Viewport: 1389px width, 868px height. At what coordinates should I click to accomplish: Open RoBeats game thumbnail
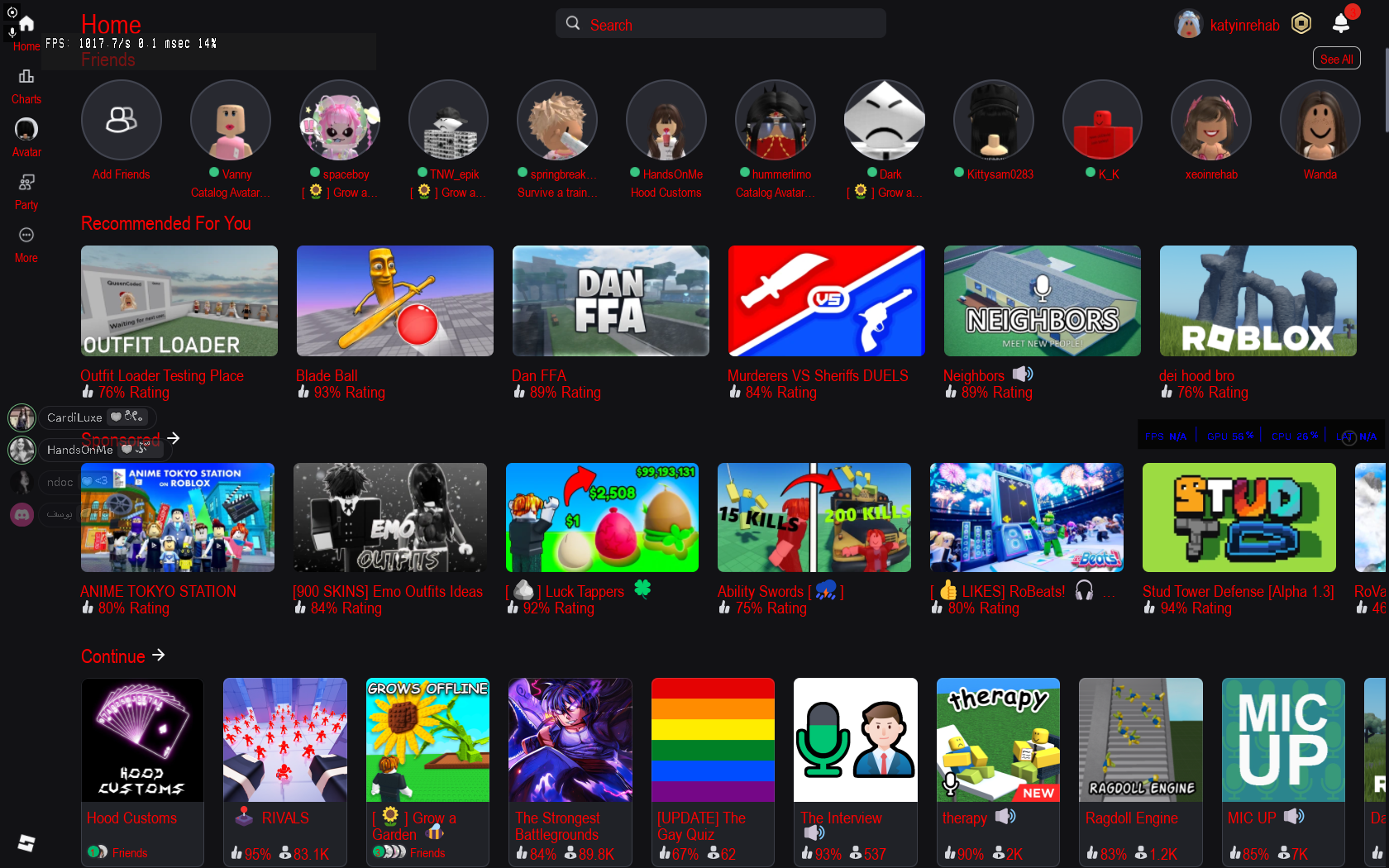pos(1027,517)
